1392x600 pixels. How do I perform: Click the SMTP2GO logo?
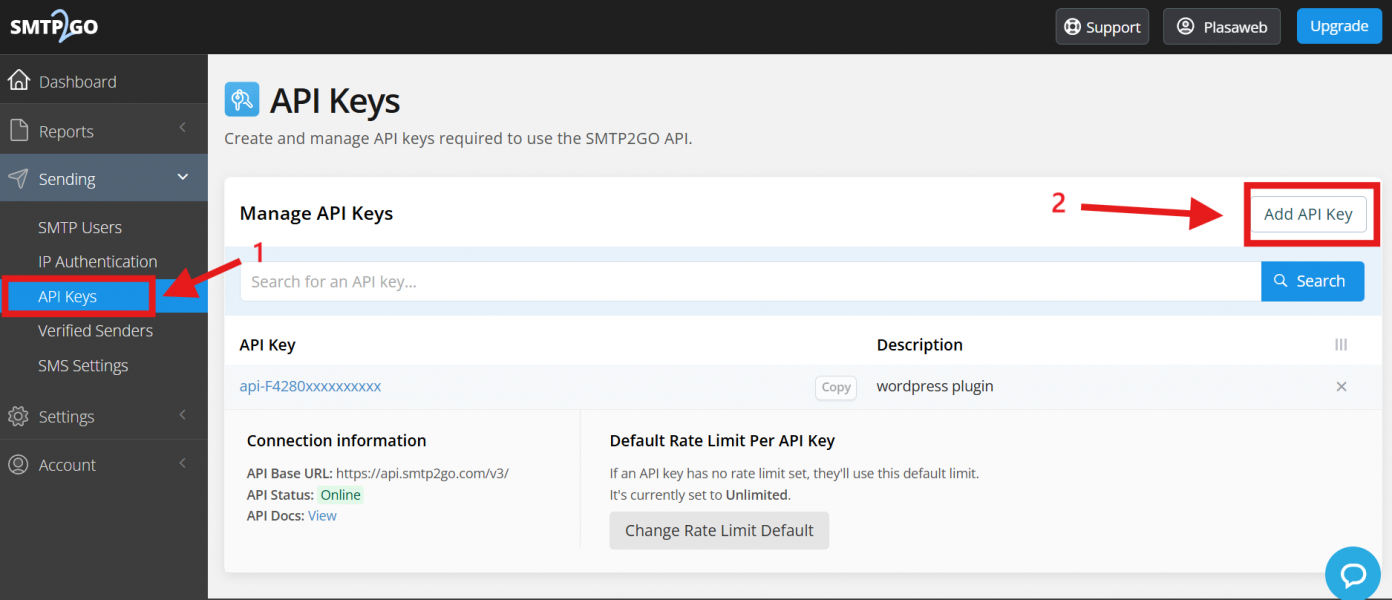point(54,26)
